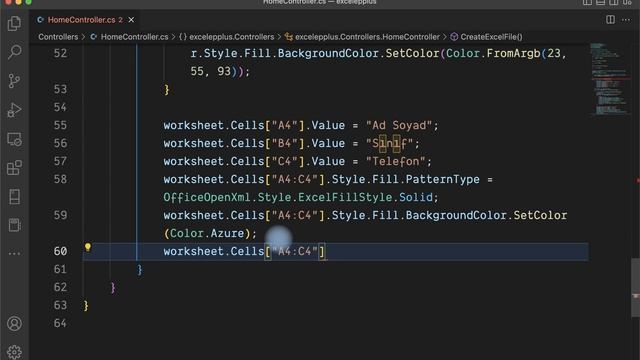Open the Run and Debug view
Screen dimensions: 640x360
[x=14, y=110]
